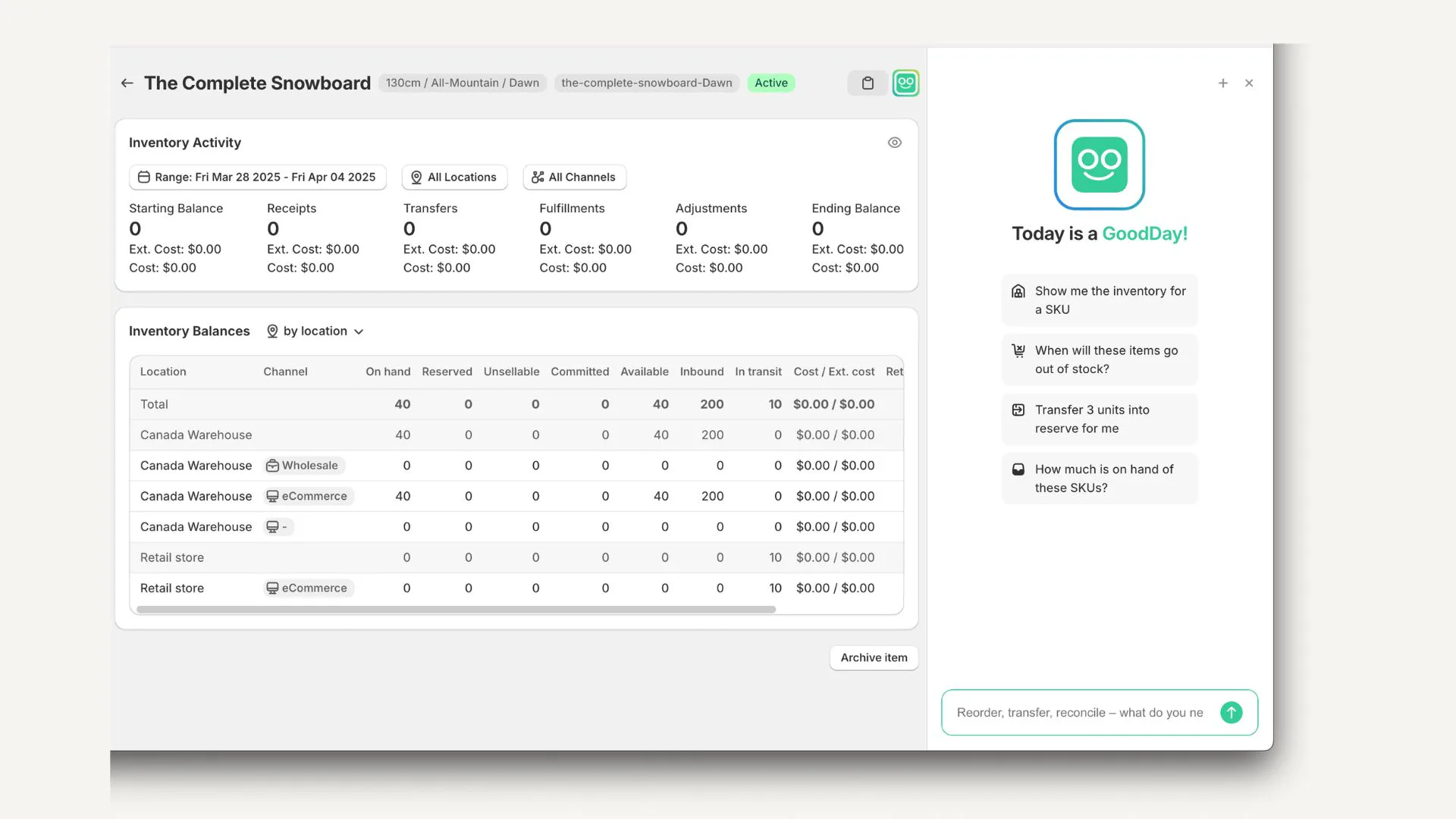Click the horizontal scrollbar under the balances table
The image size is (1456, 819).
[456, 610]
